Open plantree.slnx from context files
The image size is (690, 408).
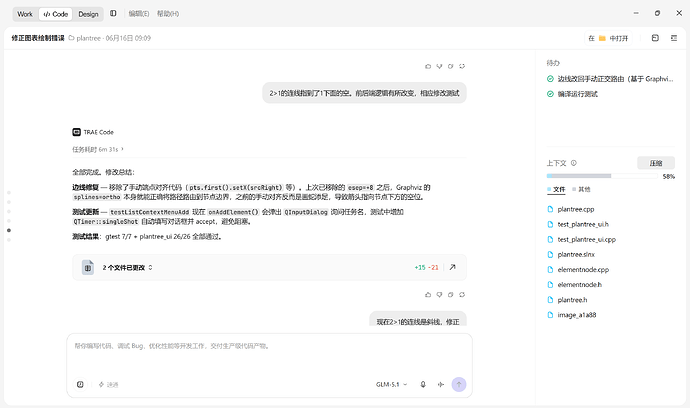[576, 254]
